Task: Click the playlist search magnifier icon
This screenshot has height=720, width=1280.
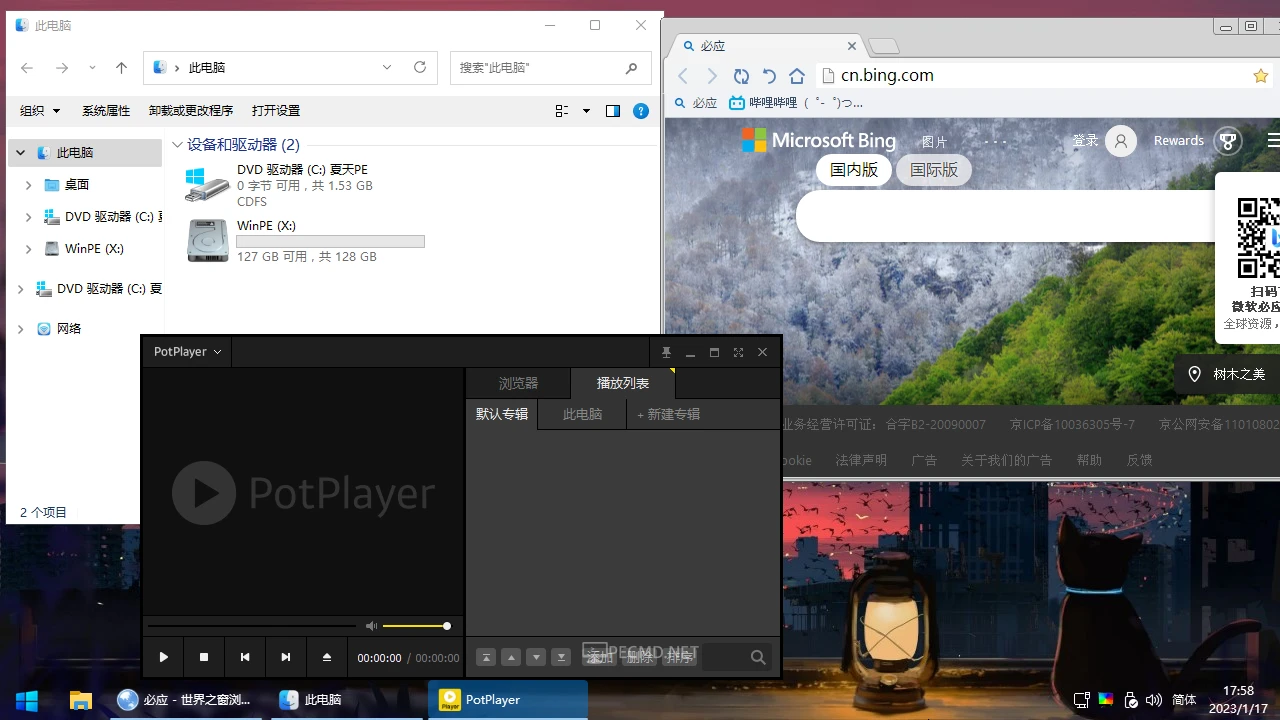Action: [x=758, y=657]
